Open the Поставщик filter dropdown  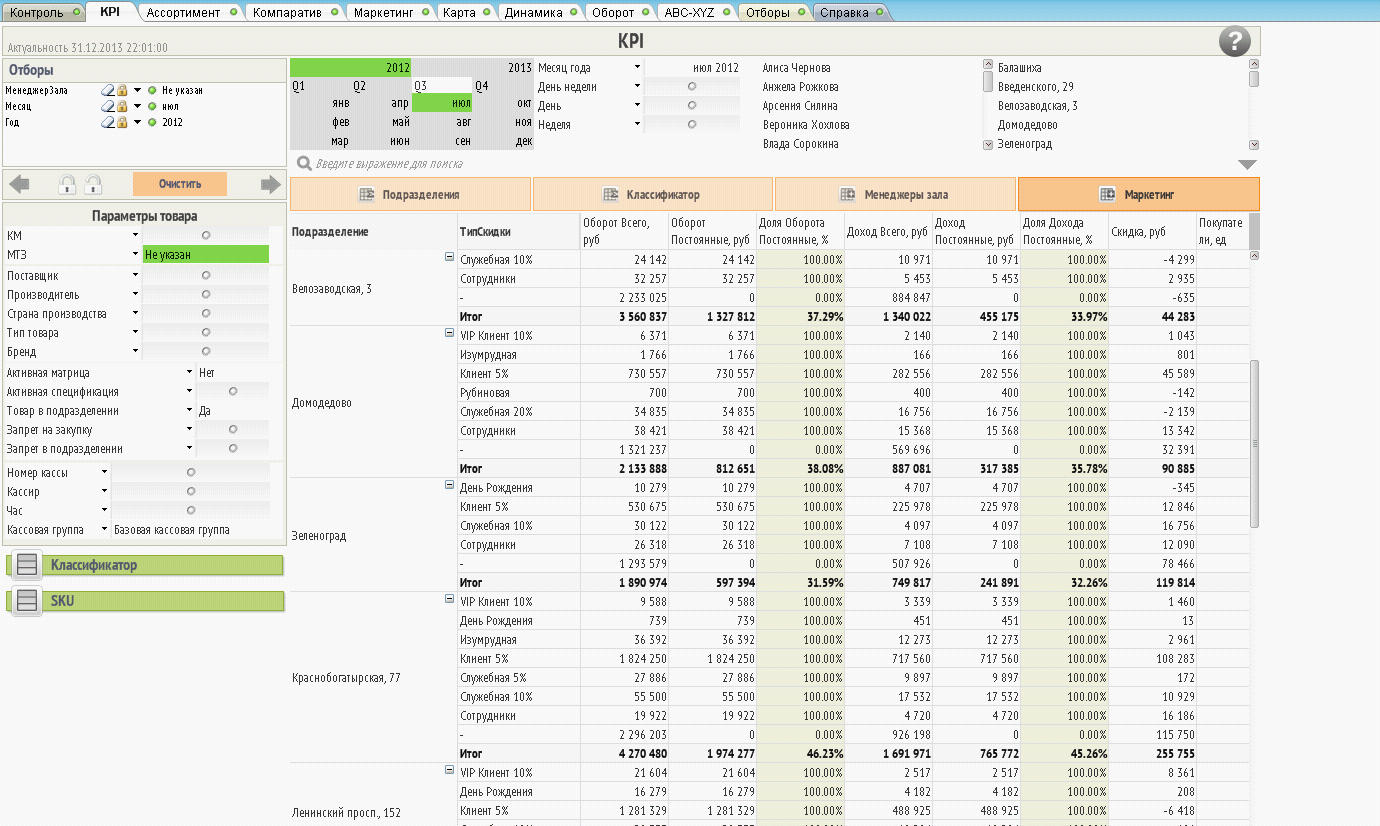[x=135, y=275]
